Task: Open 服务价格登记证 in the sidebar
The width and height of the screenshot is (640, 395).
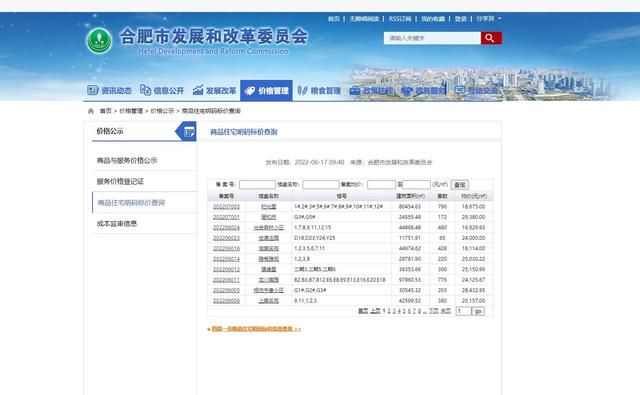Action: point(120,181)
